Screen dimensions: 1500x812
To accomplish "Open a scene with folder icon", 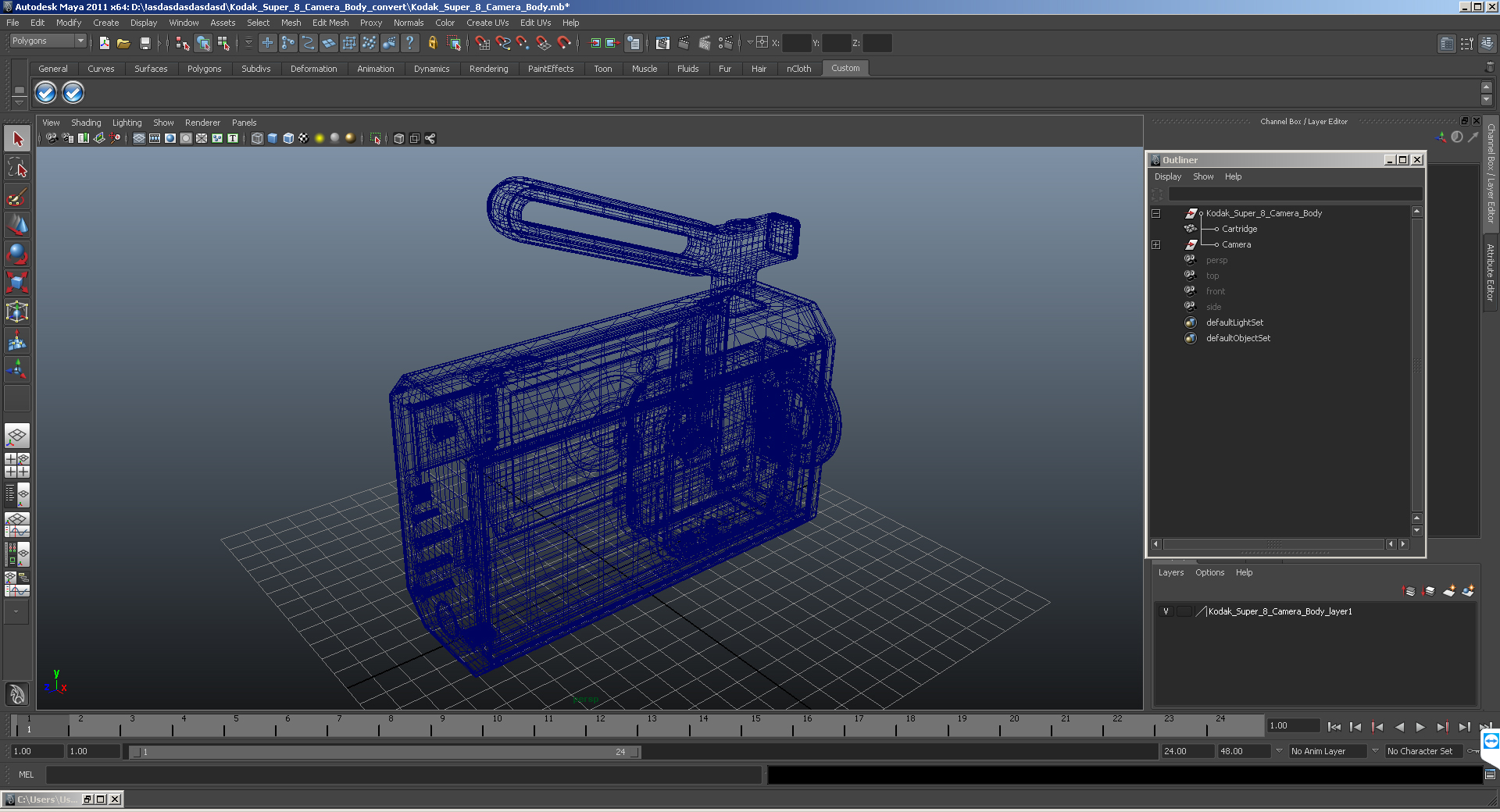I will [123, 43].
